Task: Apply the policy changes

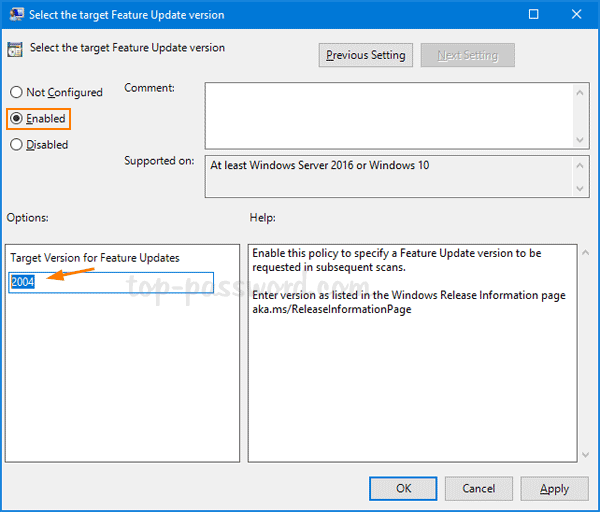Action: coord(554,489)
